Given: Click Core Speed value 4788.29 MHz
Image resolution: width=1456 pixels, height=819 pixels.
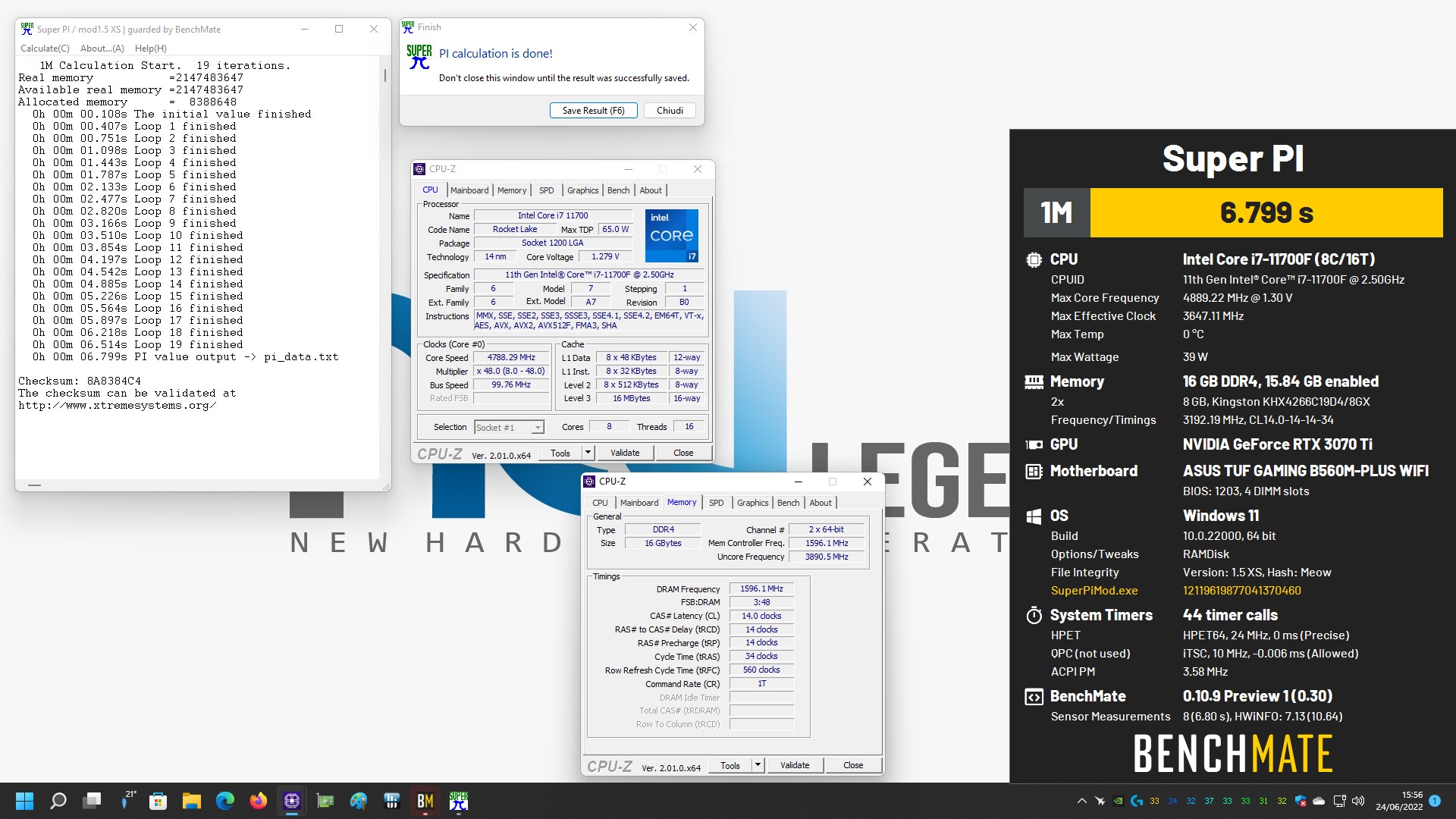Looking at the screenshot, I should click(511, 357).
